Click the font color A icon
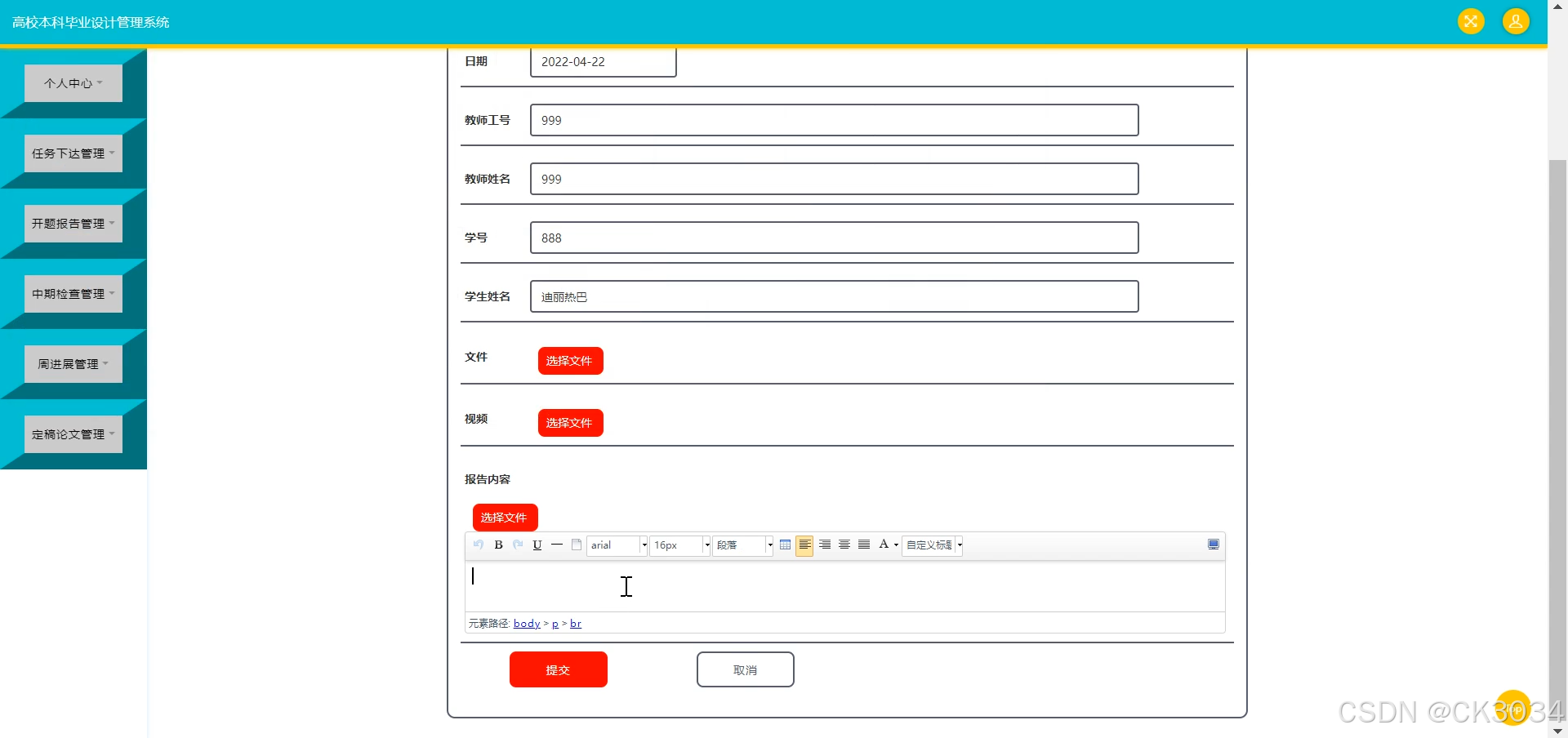Viewport: 1568px width, 738px height. (884, 545)
